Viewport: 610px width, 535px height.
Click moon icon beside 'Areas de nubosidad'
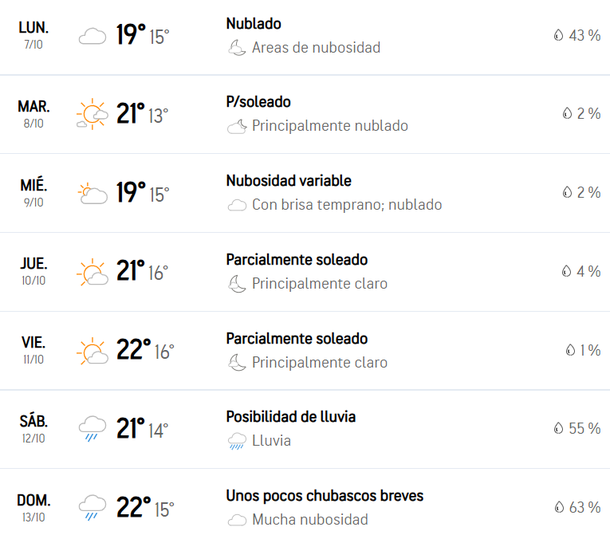coord(237,48)
